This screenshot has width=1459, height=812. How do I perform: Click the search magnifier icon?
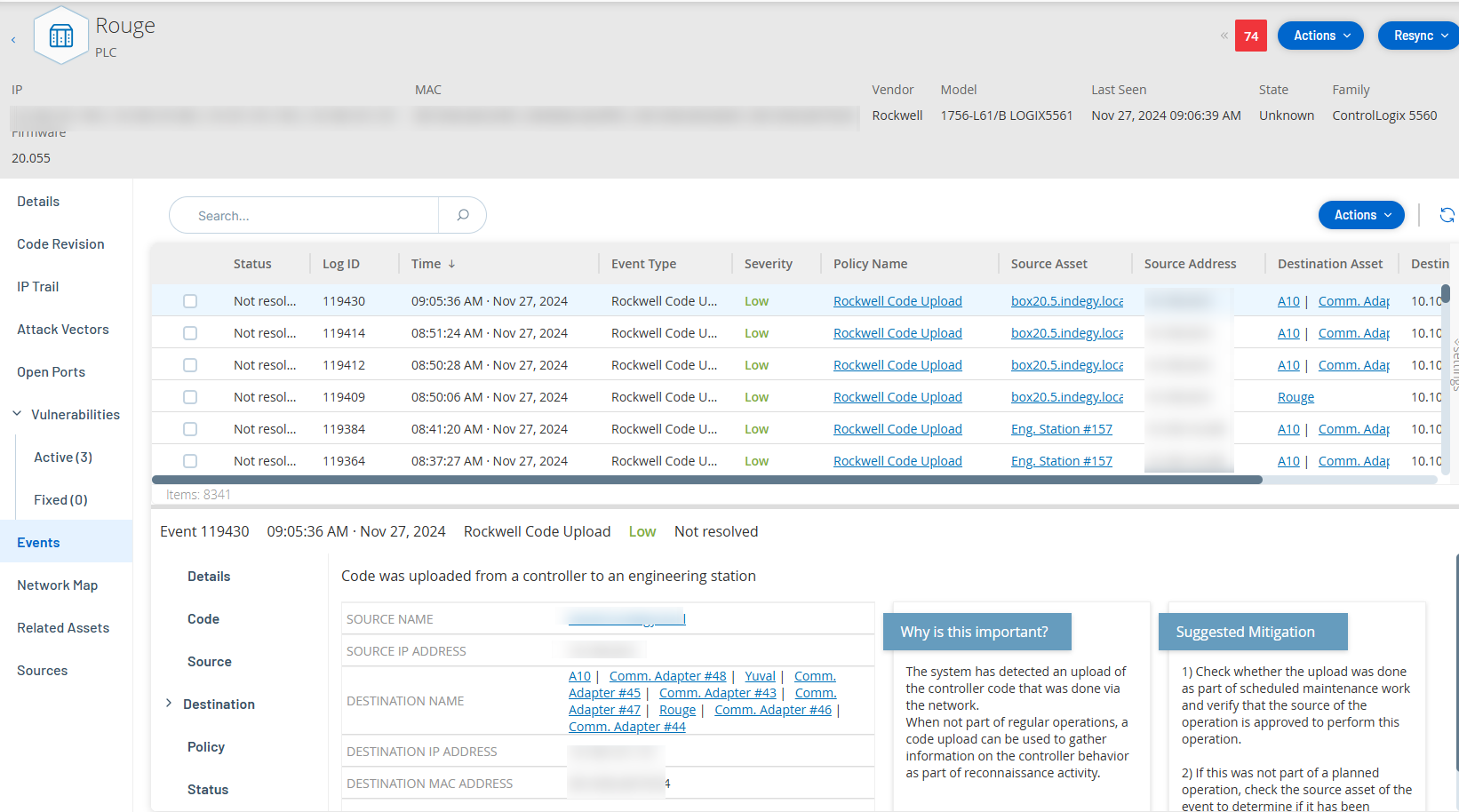463,215
